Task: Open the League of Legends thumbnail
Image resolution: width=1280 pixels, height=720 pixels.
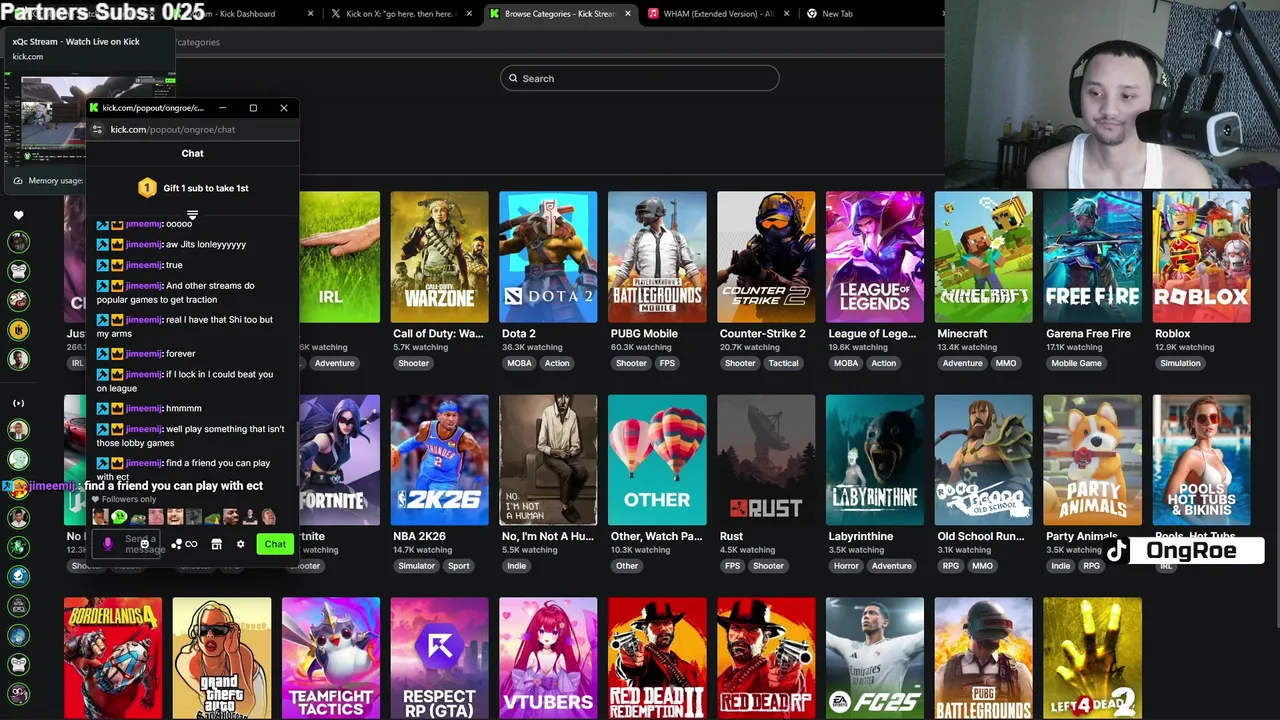Action: [875, 257]
